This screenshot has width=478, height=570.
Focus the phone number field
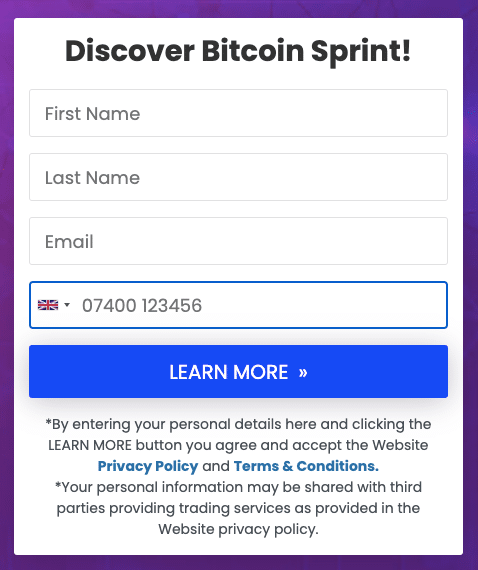click(x=238, y=305)
